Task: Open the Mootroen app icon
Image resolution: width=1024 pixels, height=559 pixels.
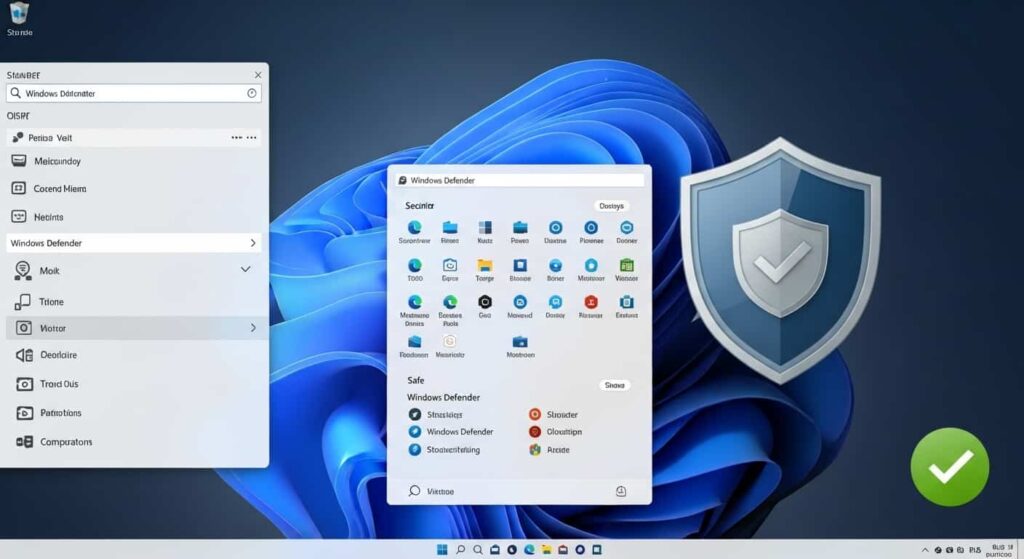Action: point(520,342)
